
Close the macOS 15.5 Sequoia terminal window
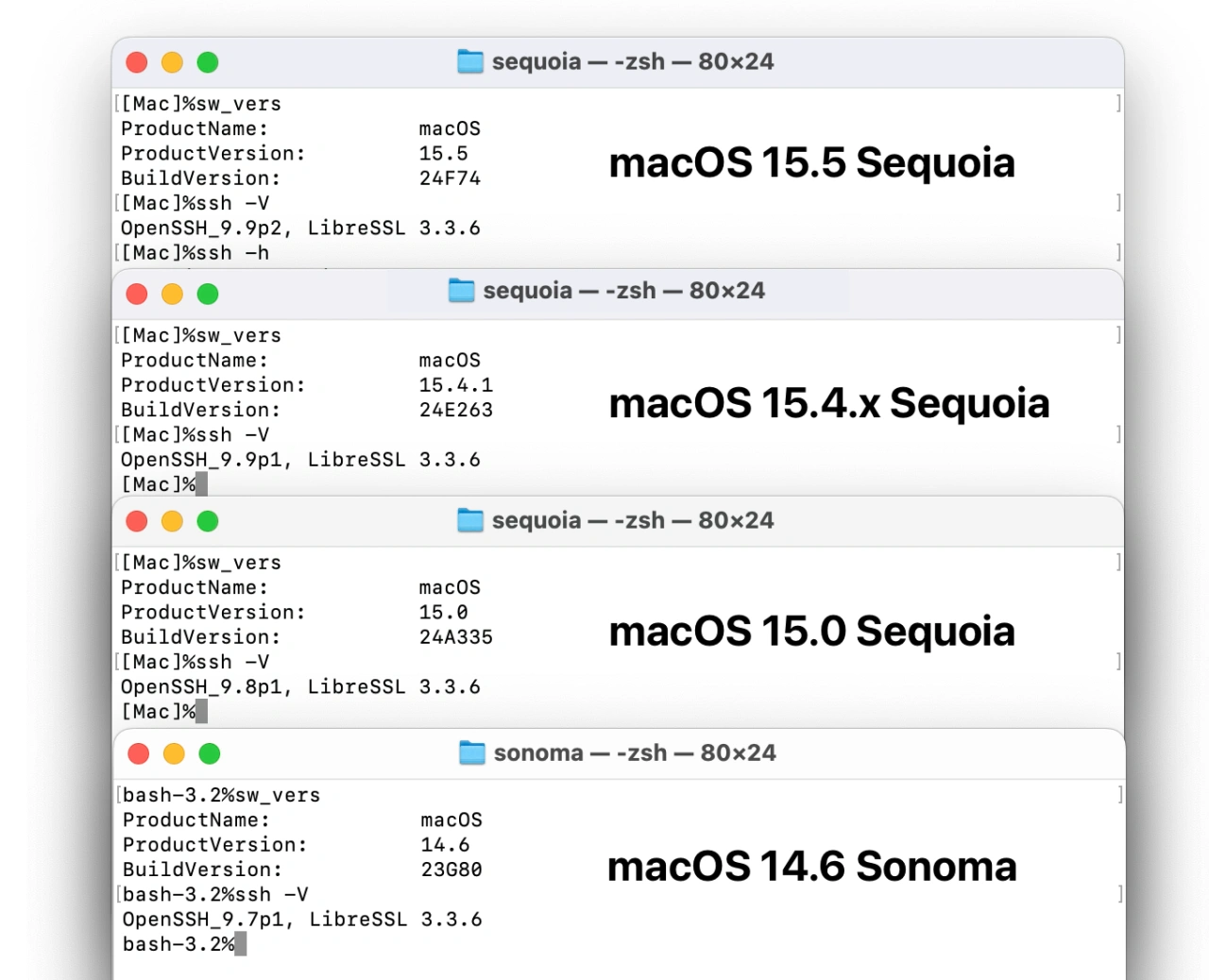tap(137, 62)
